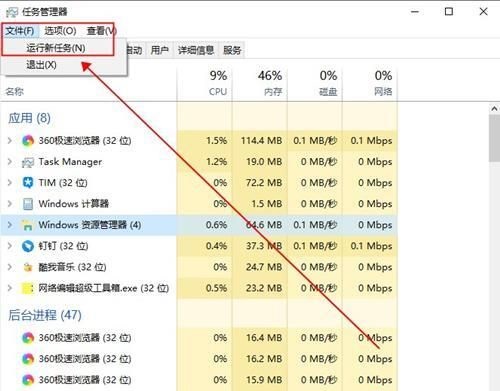Maximize the 任务管理器 window
The height and width of the screenshot is (391, 500).
449,12
